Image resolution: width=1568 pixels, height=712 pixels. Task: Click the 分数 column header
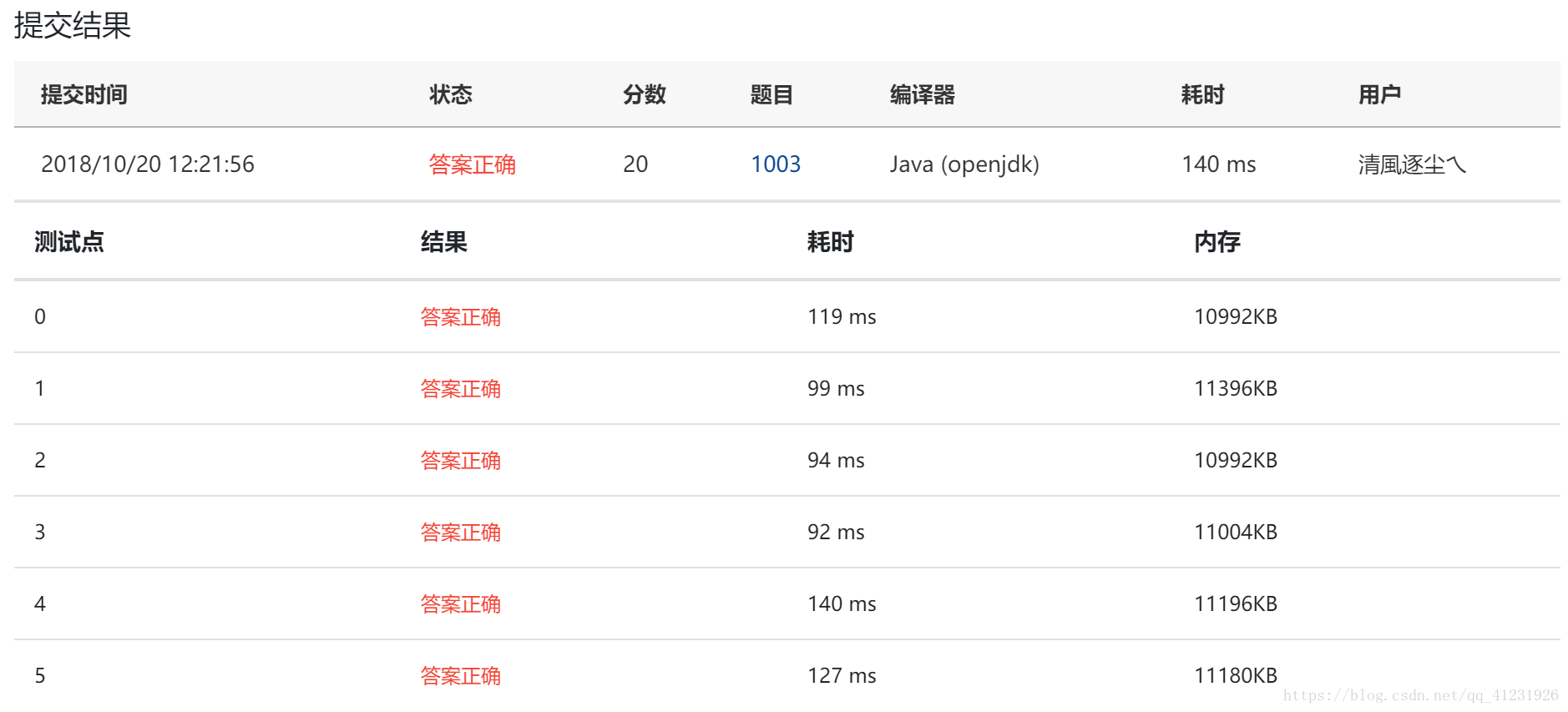coord(645,95)
